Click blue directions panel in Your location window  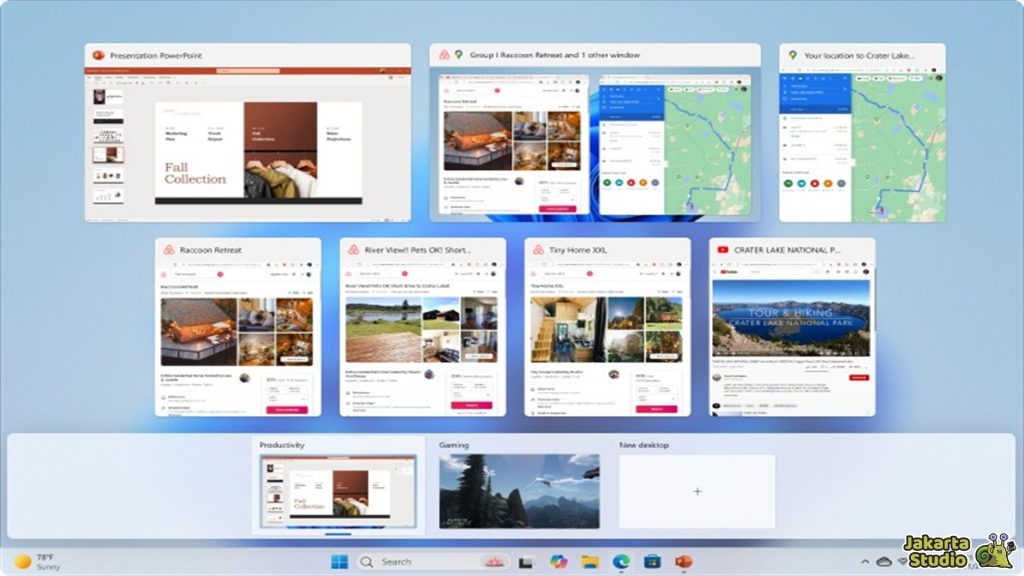tap(816, 93)
